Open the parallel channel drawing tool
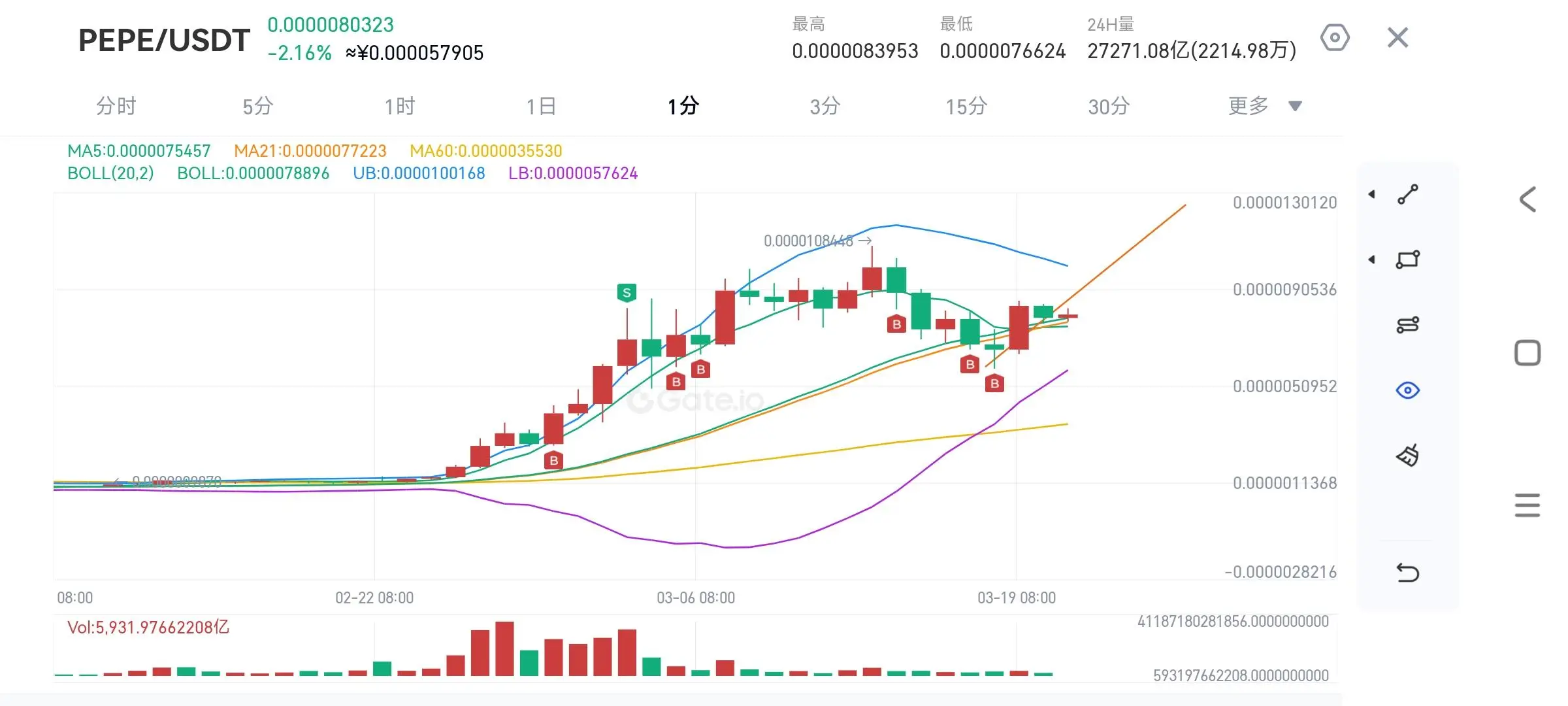 click(1407, 325)
